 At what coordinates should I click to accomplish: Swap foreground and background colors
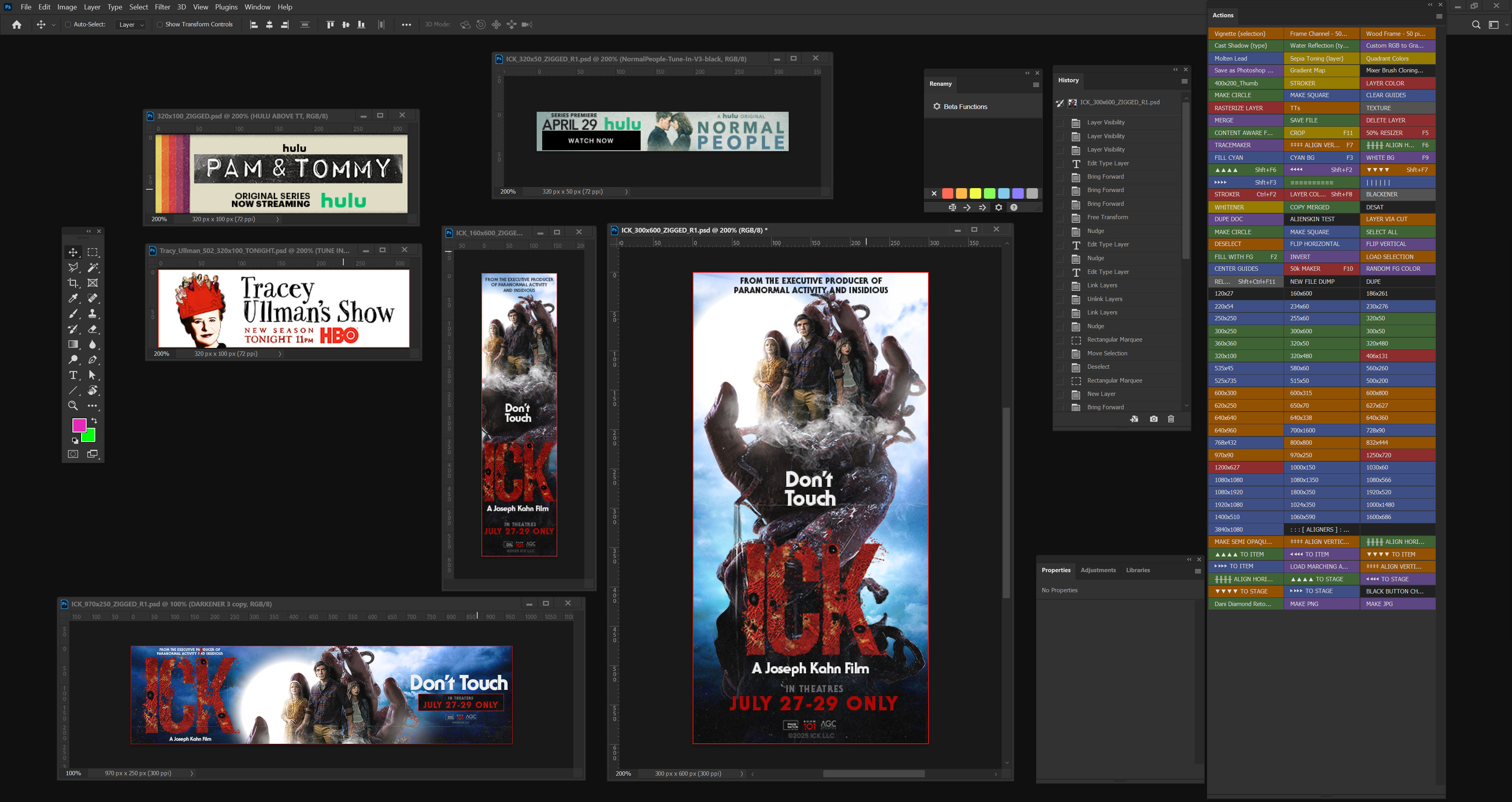[94, 421]
